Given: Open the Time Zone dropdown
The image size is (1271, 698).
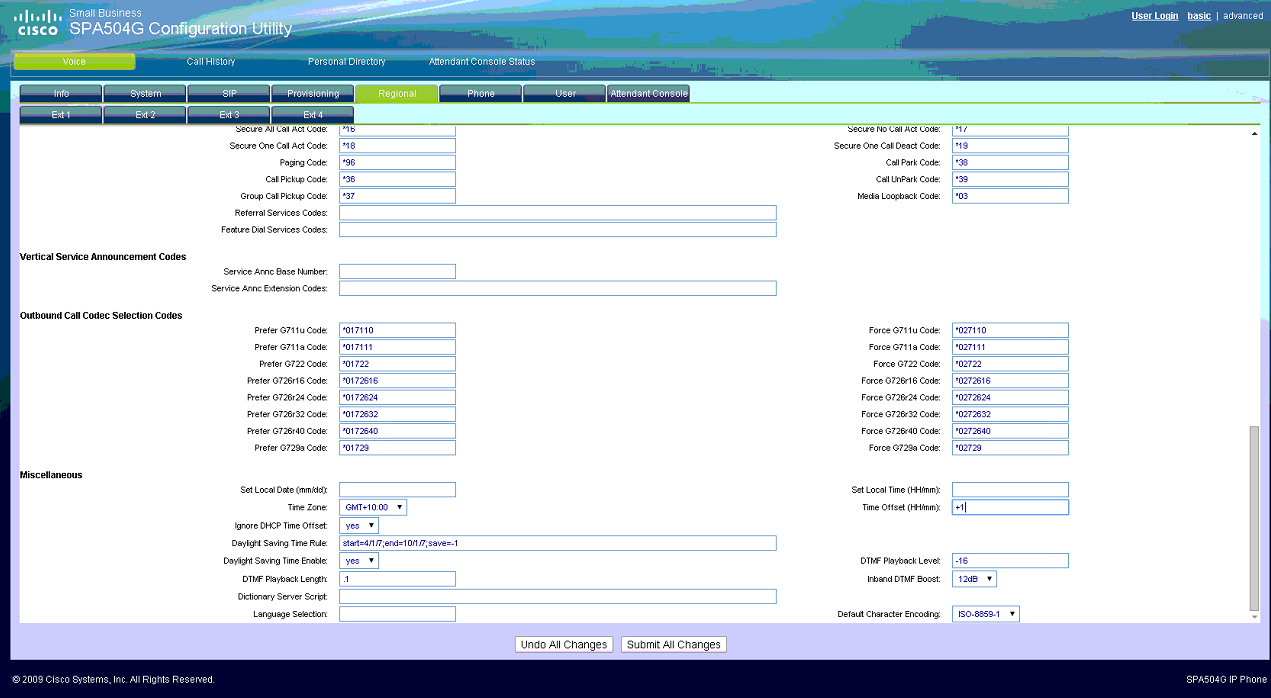Looking at the screenshot, I should coord(373,508).
